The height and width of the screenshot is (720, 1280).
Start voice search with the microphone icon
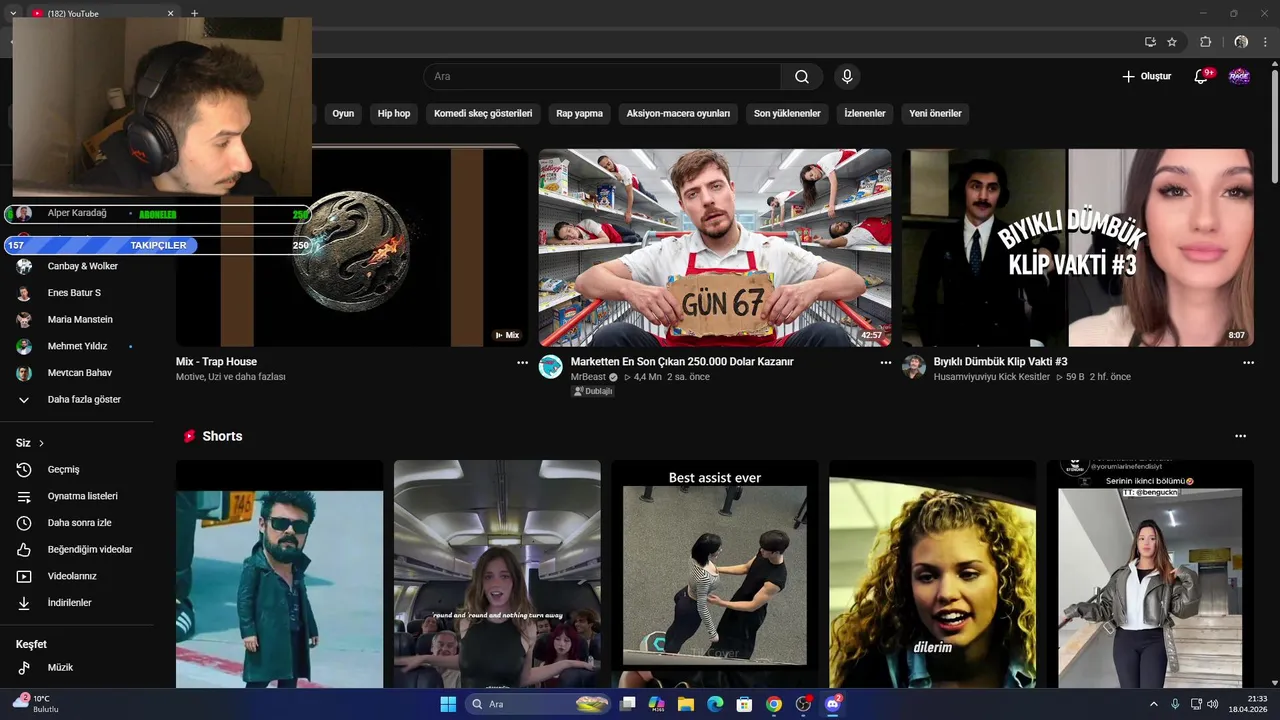point(847,77)
